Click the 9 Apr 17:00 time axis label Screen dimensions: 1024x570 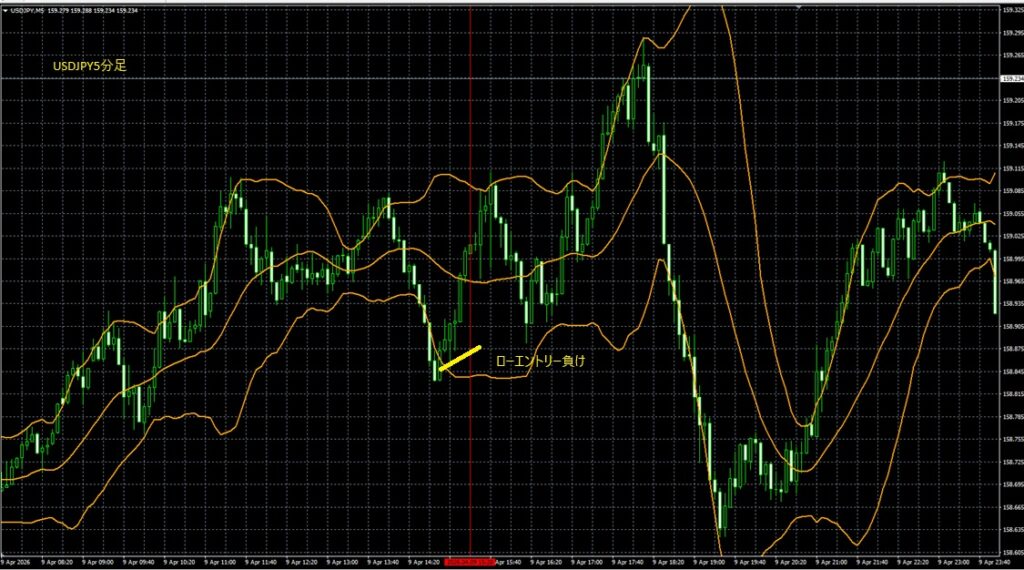(586, 562)
